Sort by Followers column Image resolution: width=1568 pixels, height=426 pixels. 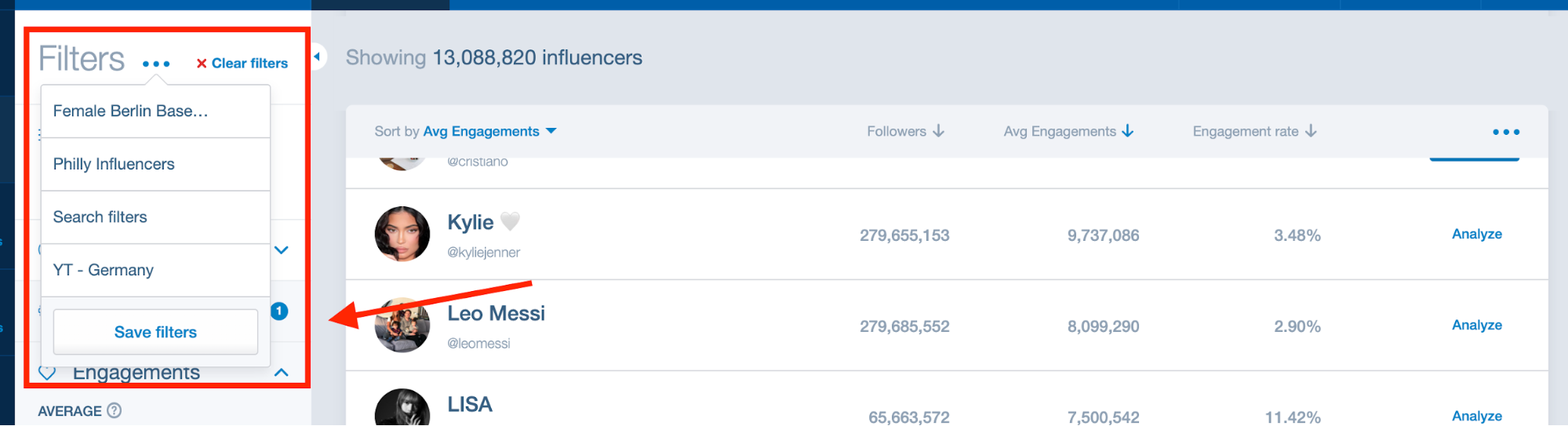[905, 132]
